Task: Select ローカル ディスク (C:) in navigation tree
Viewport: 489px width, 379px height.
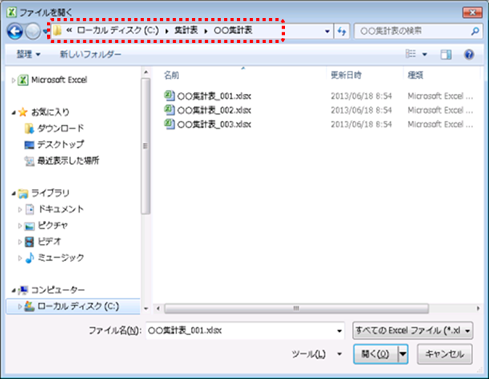Action: (x=78, y=306)
